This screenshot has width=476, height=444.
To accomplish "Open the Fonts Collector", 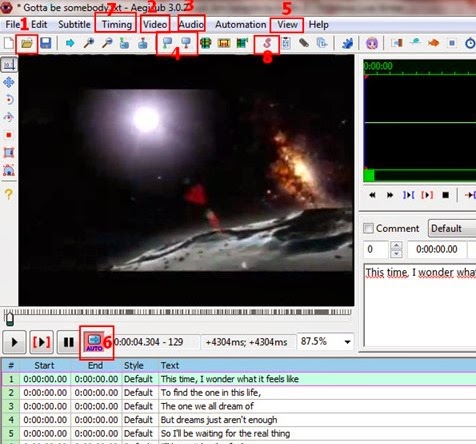I will tap(322, 43).
